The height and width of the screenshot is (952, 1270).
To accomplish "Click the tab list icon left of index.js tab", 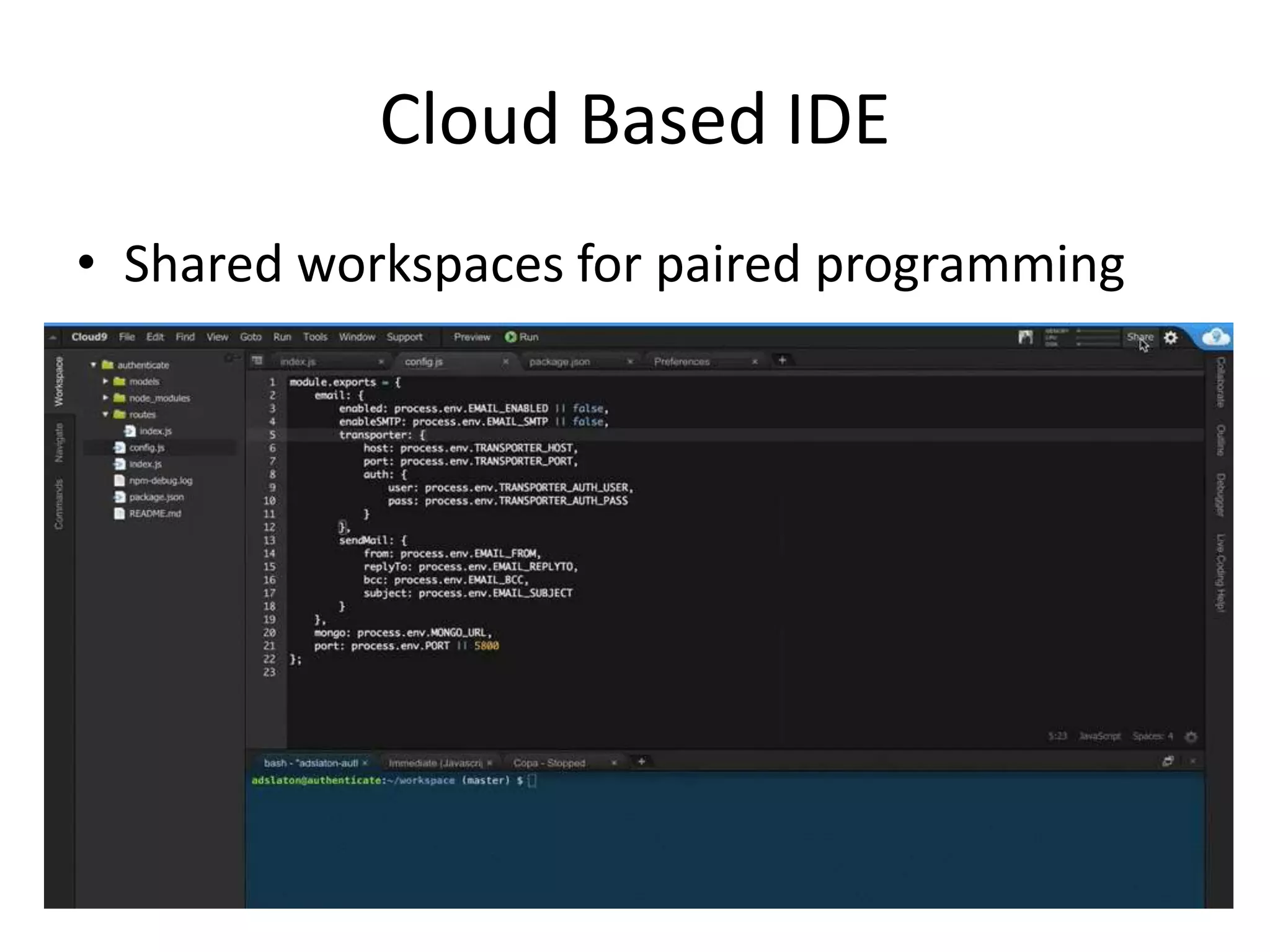I will click(257, 361).
